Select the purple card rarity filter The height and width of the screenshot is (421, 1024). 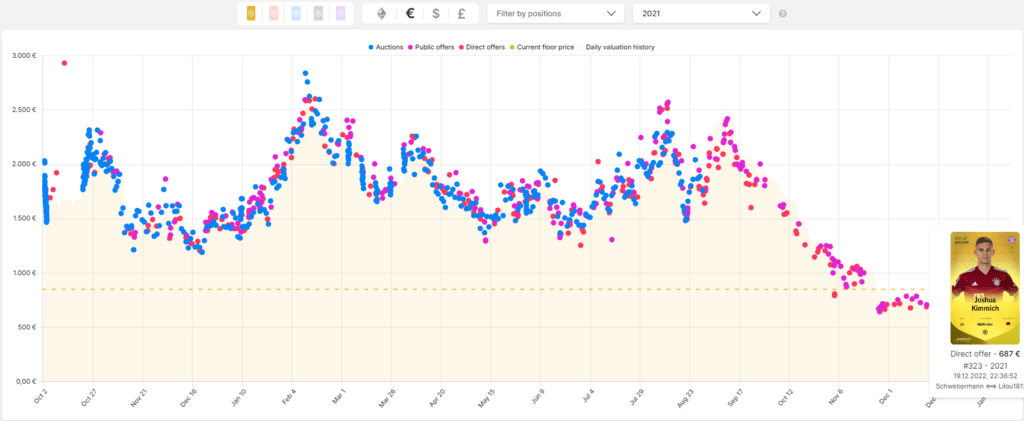click(340, 13)
